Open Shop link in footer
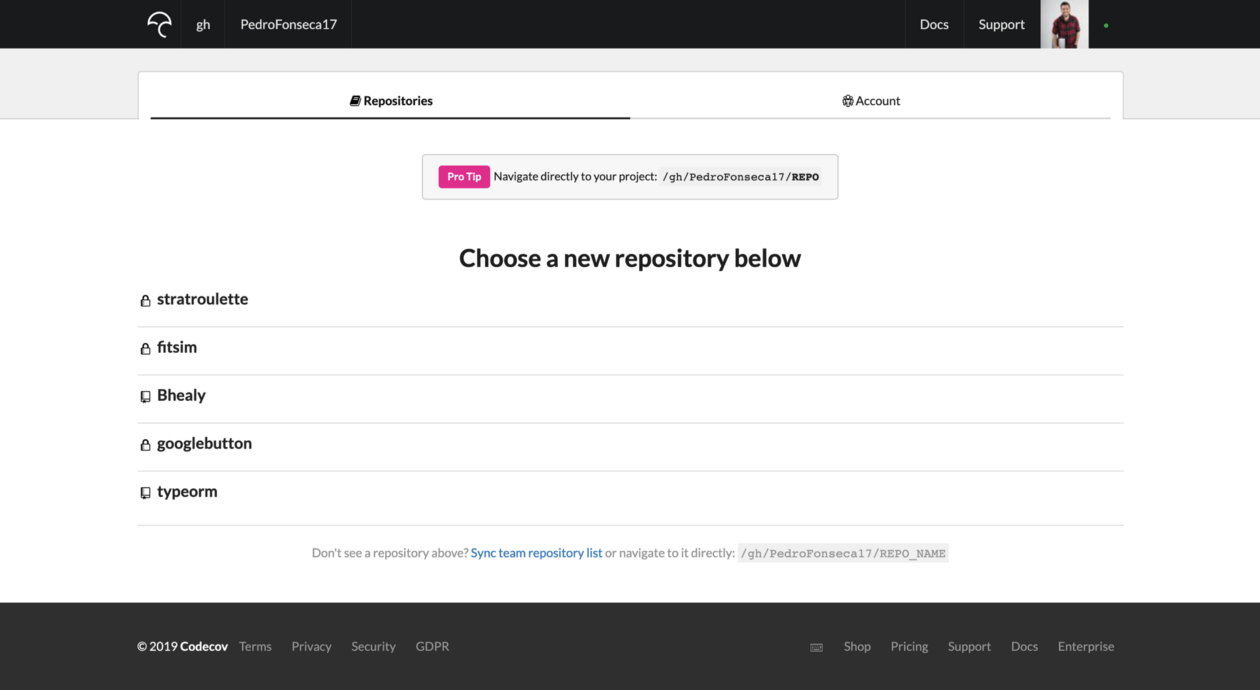The height and width of the screenshot is (690, 1260). [x=857, y=646]
